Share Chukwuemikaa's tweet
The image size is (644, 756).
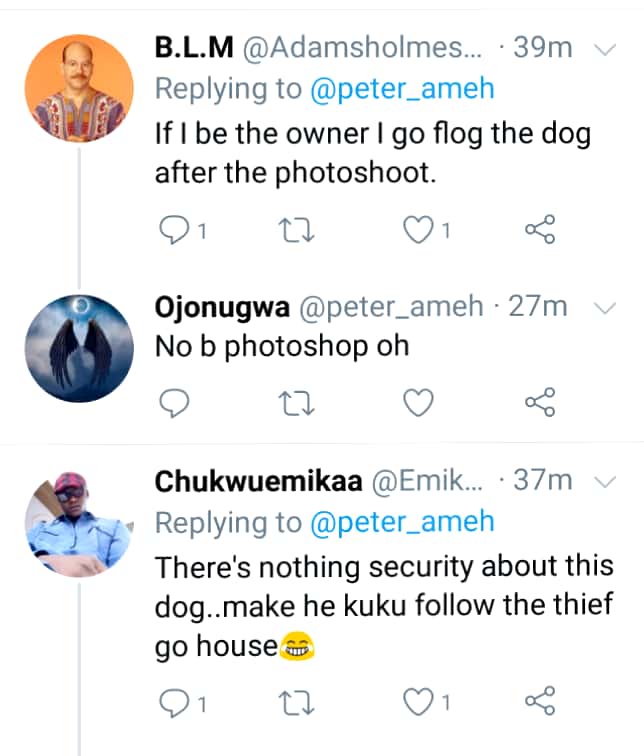pyautogui.click(x=539, y=703)
